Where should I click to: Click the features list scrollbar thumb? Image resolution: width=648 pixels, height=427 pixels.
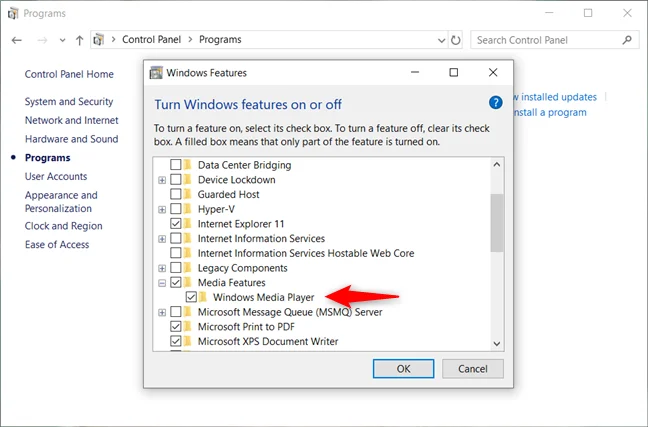click(497, 223)
